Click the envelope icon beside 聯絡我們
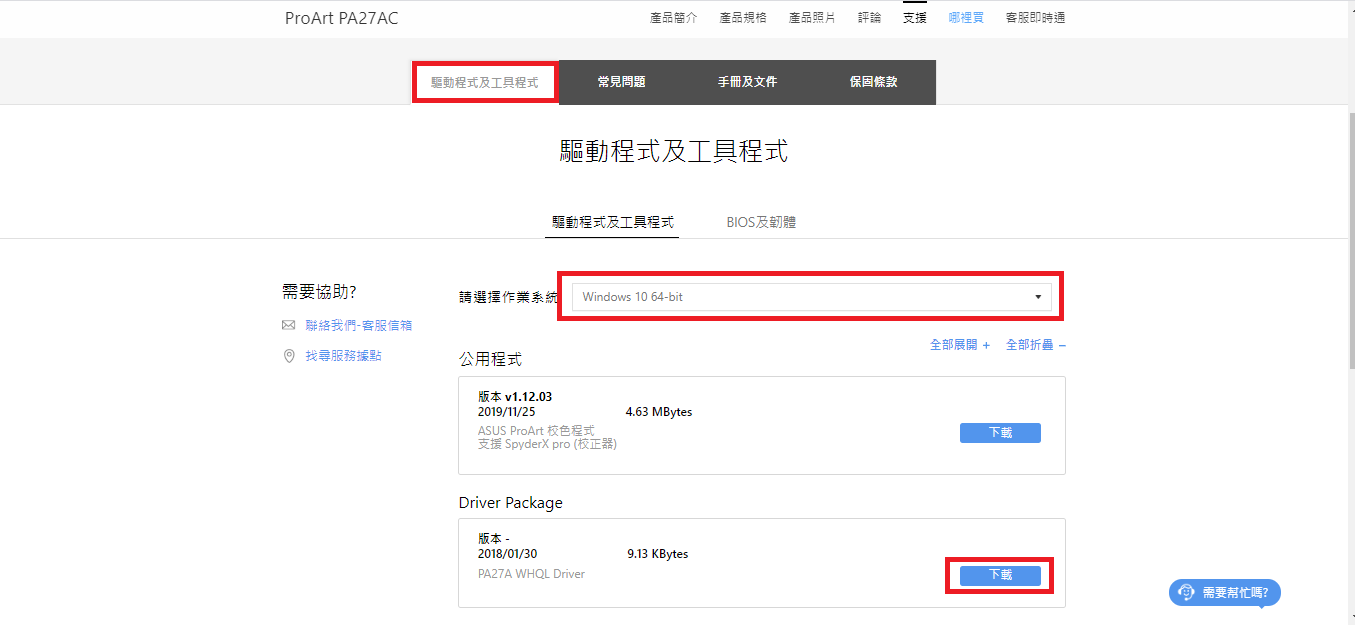1355x625 pixels. [x=289, y=325]
